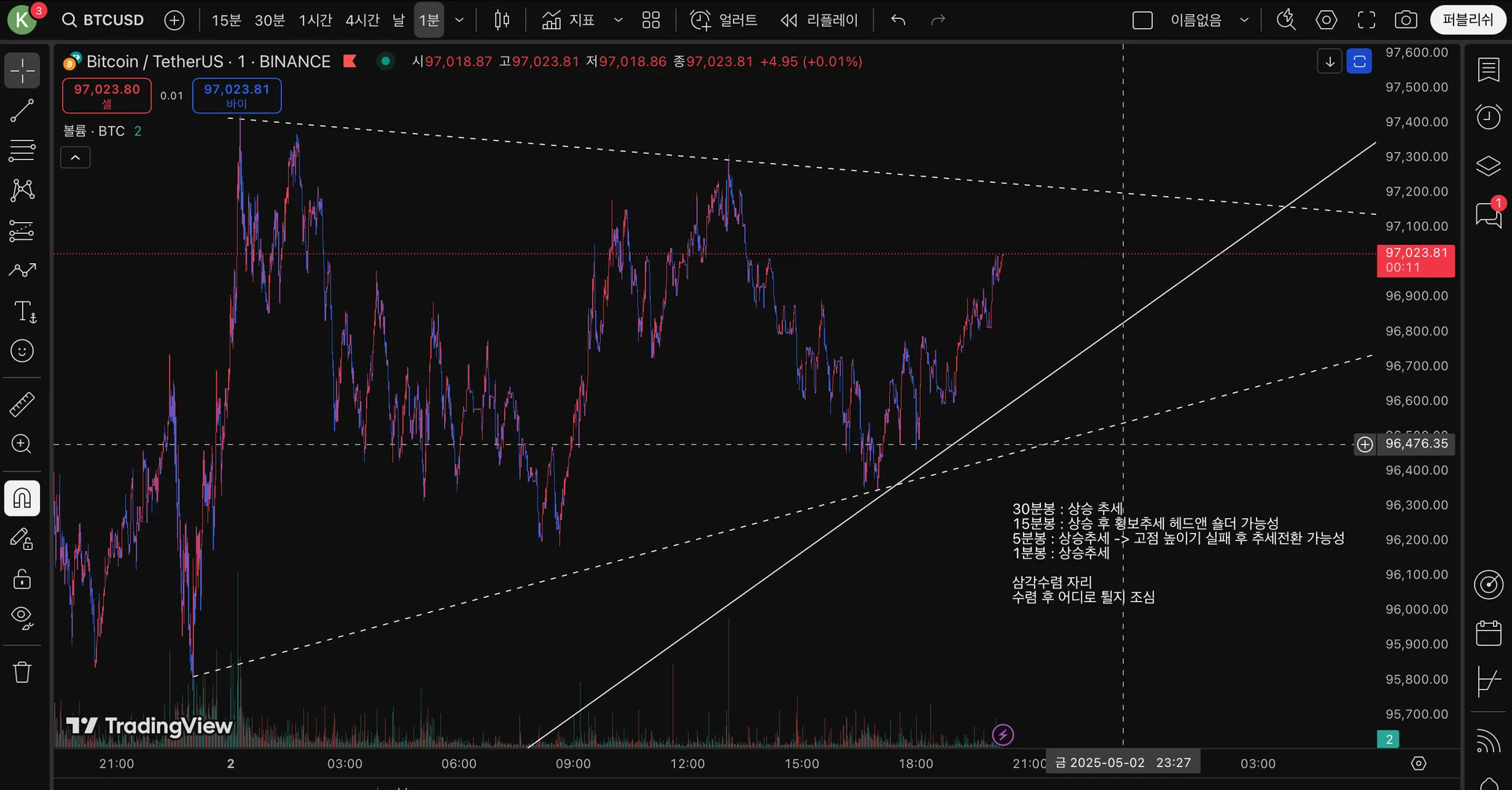Select the brush and shapes tool
1512x790 pixels.
[x=22, y=270]
